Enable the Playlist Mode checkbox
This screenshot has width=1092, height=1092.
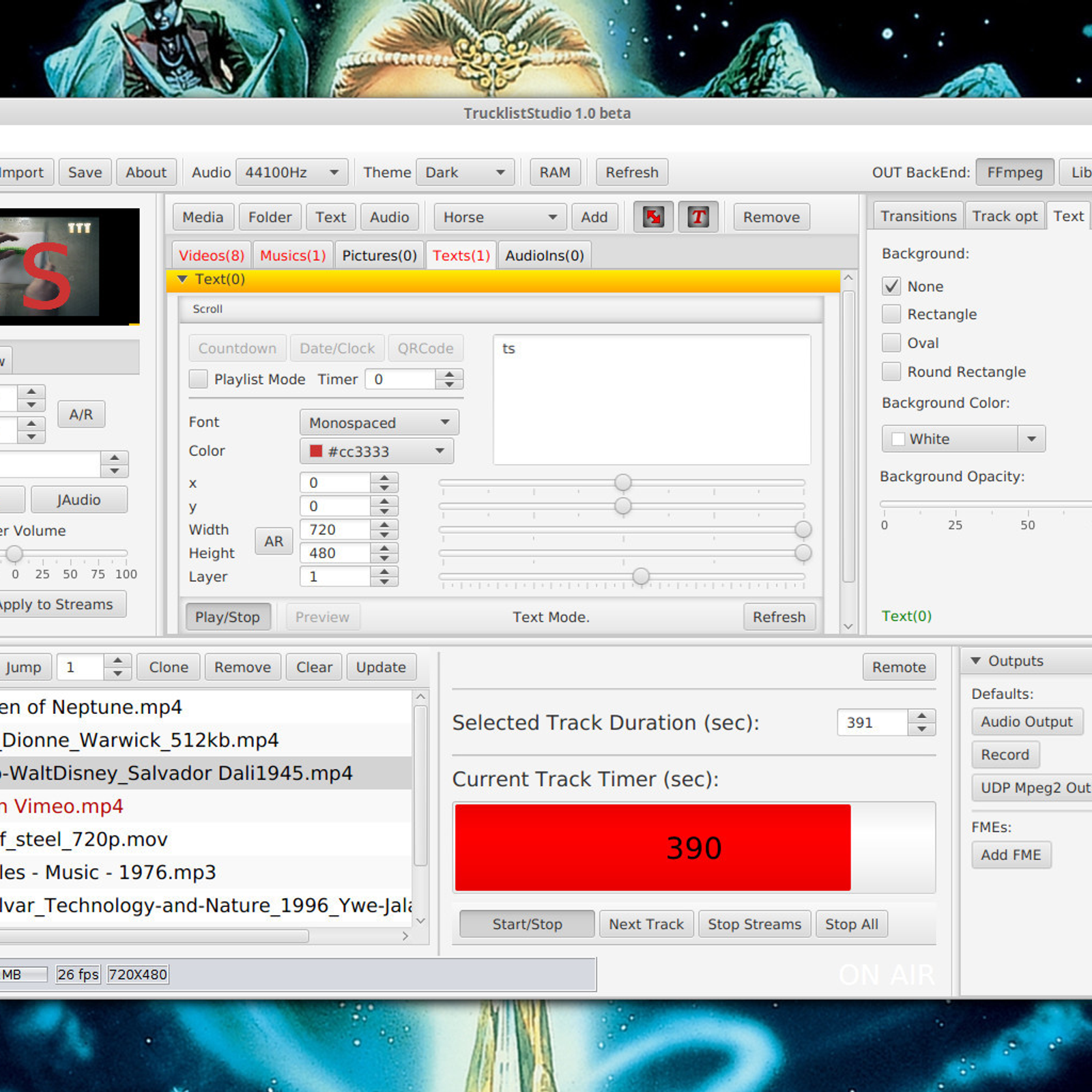coord(199,379)
